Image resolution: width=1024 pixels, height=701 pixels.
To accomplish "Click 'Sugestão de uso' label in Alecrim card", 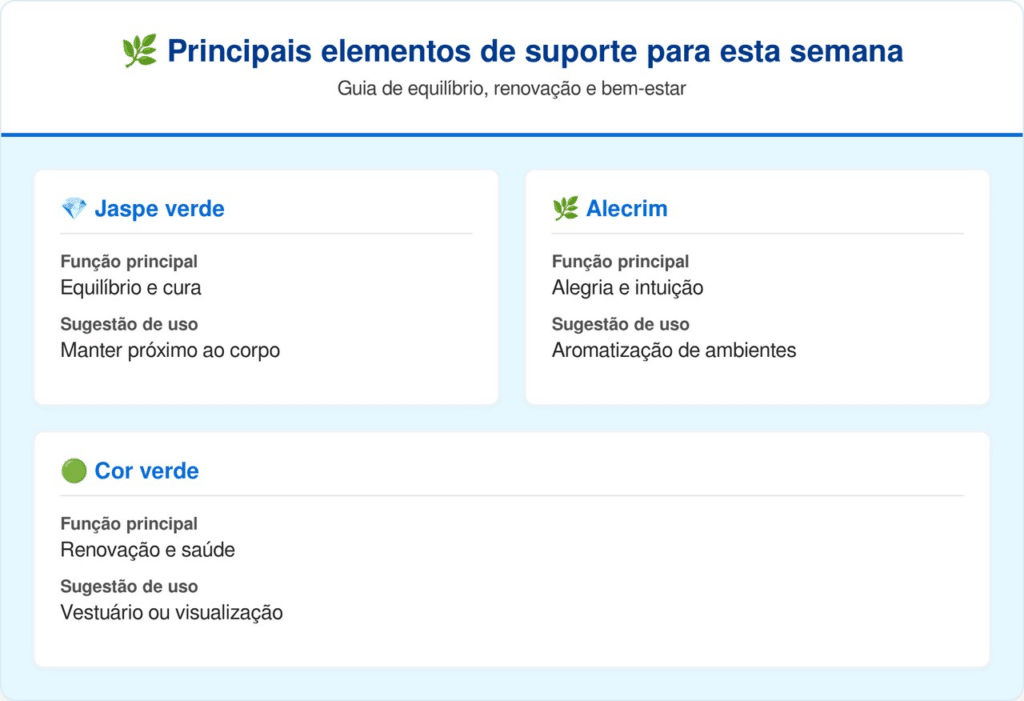I will 620,325.
